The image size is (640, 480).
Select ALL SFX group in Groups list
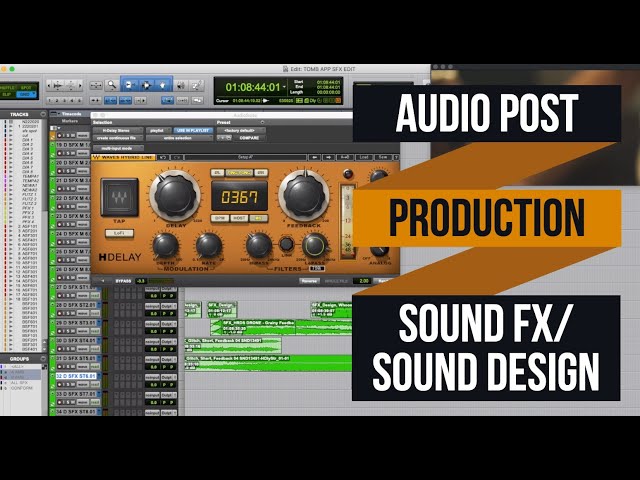(19, 383)
